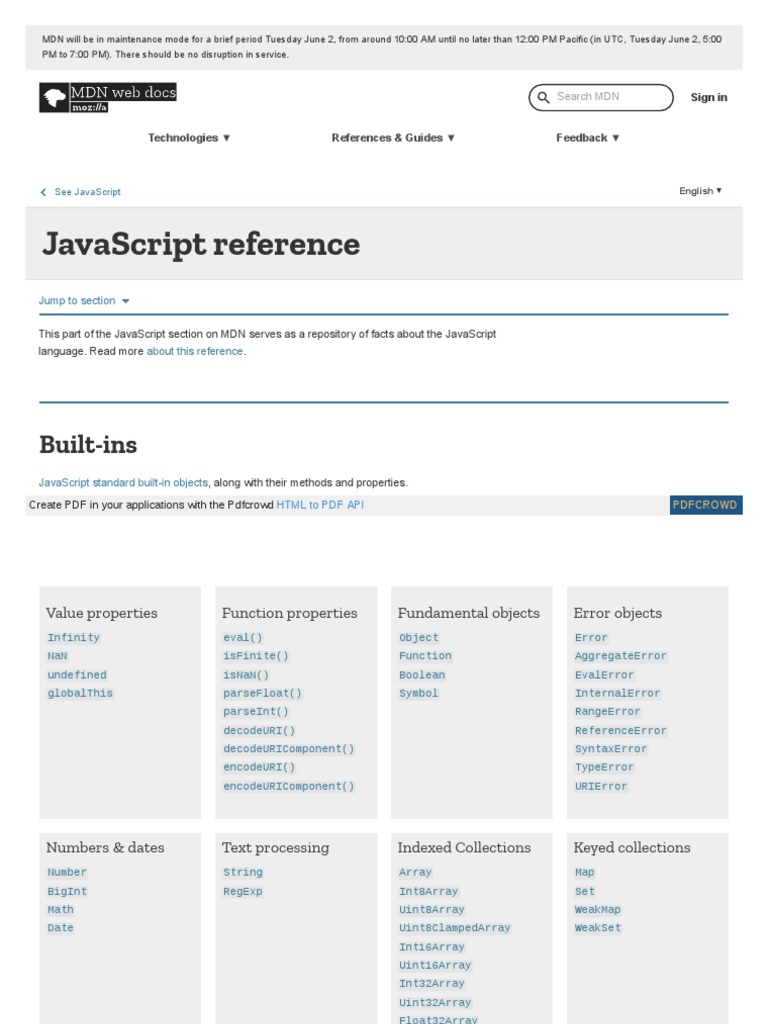
Task: Click the Sign in link
Action: tap(709, 97)
